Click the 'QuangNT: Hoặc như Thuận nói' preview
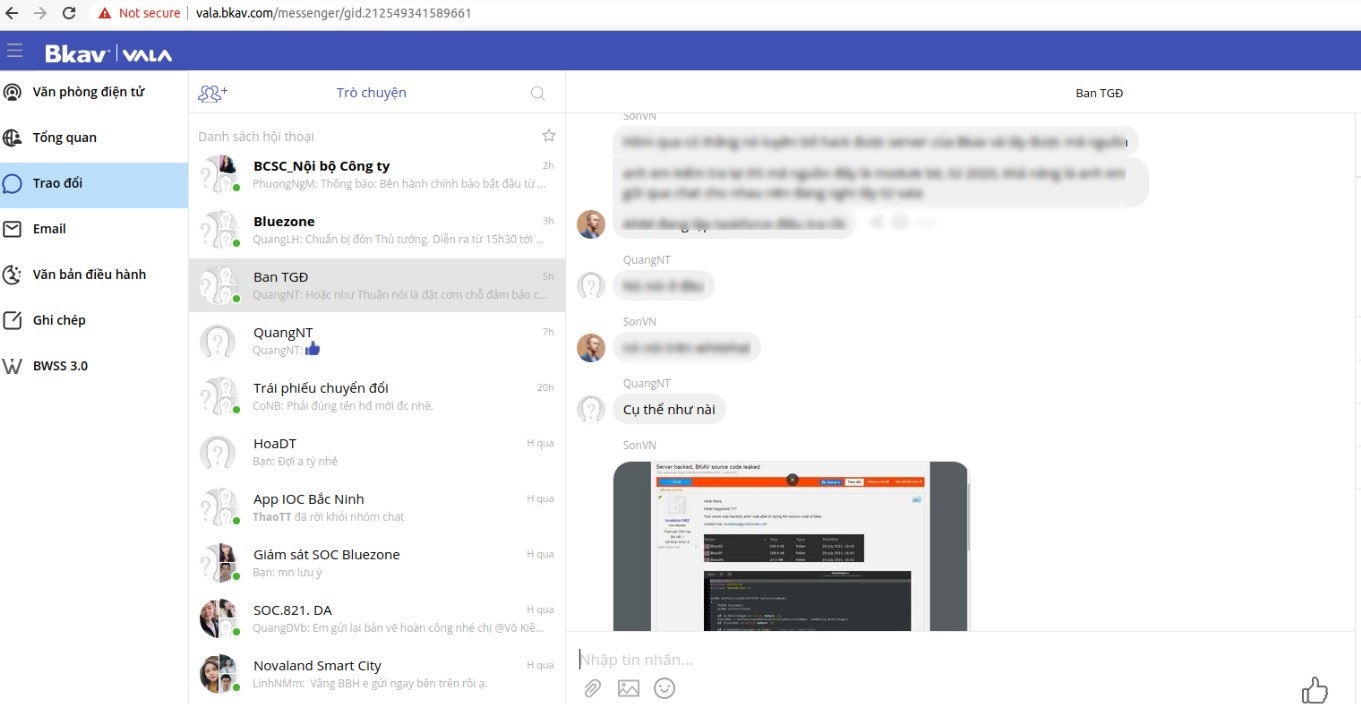 pos(400,295)
